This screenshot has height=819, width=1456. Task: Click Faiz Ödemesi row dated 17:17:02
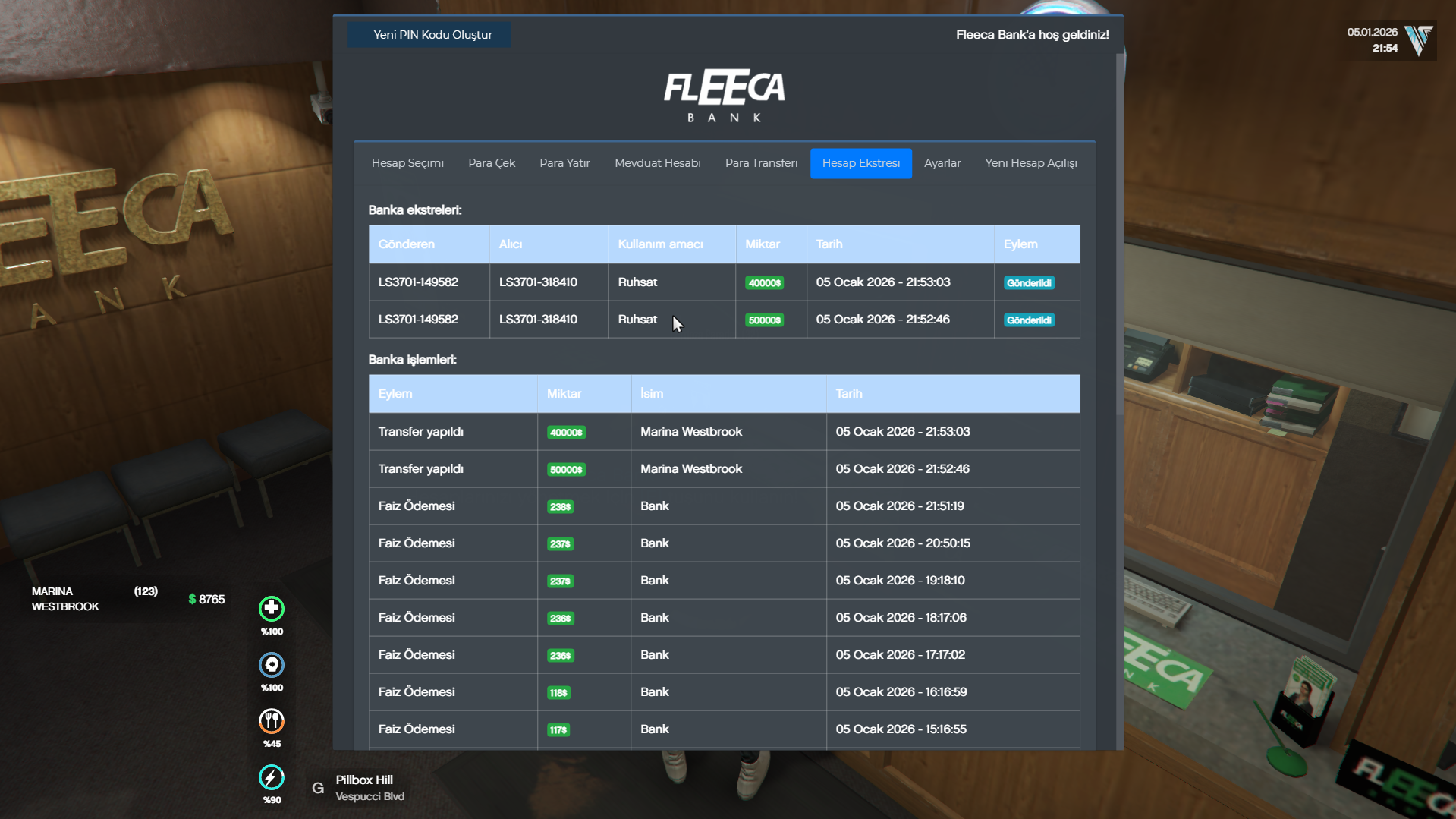[725, 654]
